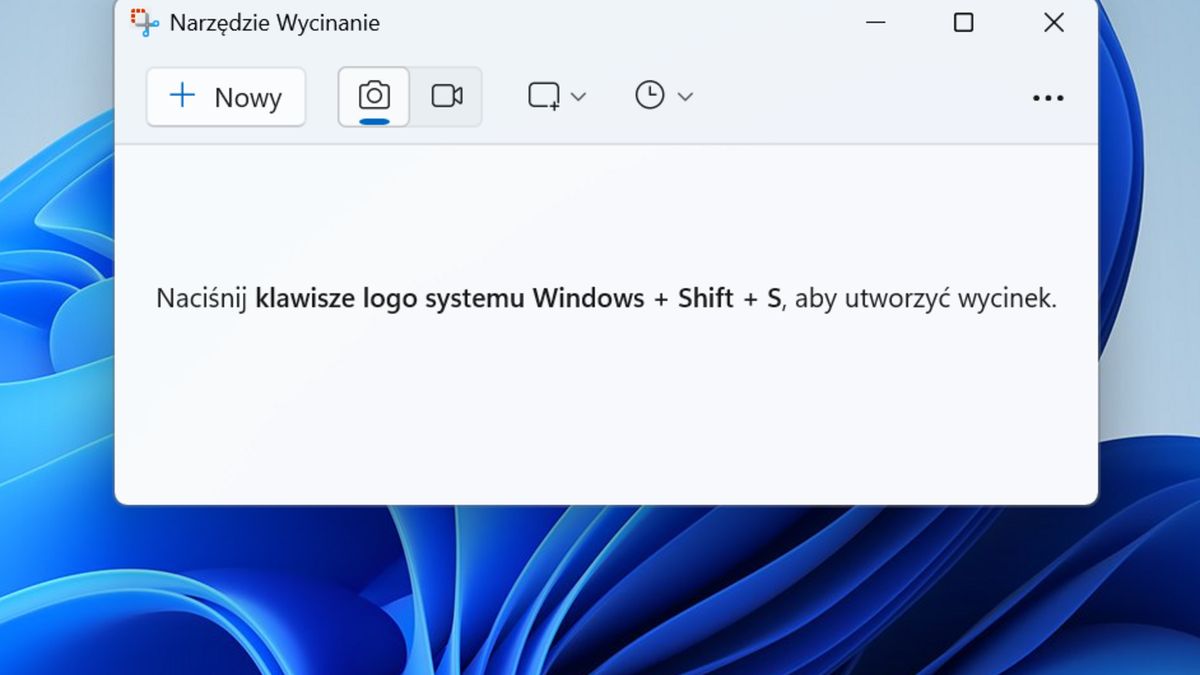The image size is (1200, 675).
Task: Open the delay timer clock dropdown
Action: coord(664,96)
